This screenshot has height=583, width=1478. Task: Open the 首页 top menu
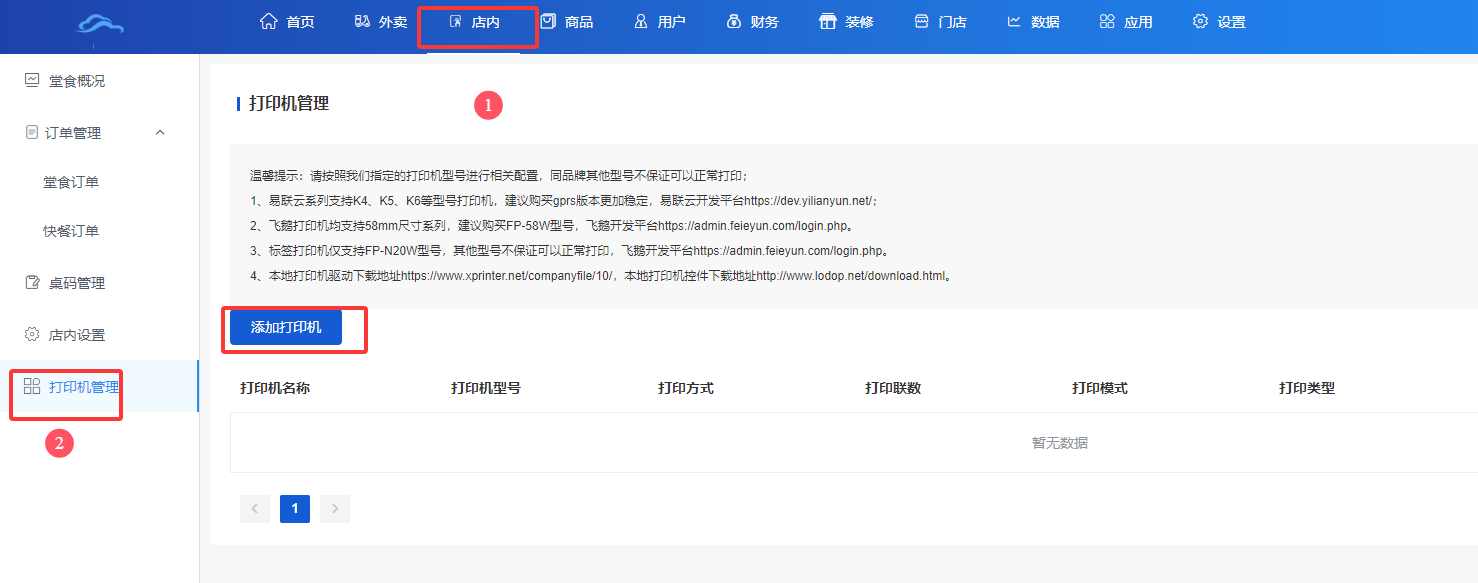[x=300, y=22]
